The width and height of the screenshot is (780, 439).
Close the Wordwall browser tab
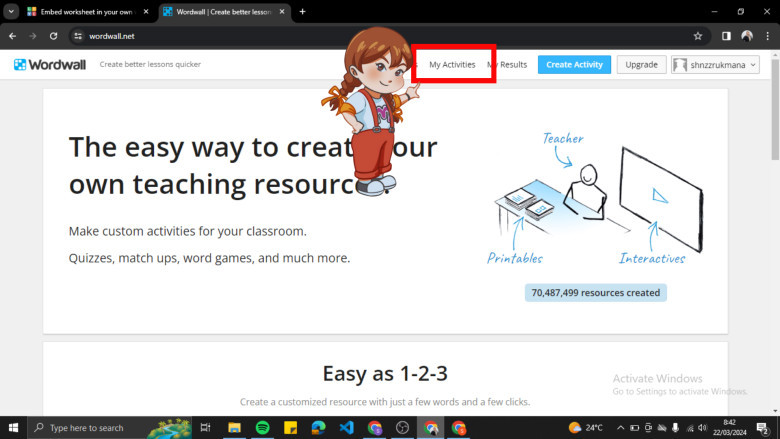click(x=282, y=11)
